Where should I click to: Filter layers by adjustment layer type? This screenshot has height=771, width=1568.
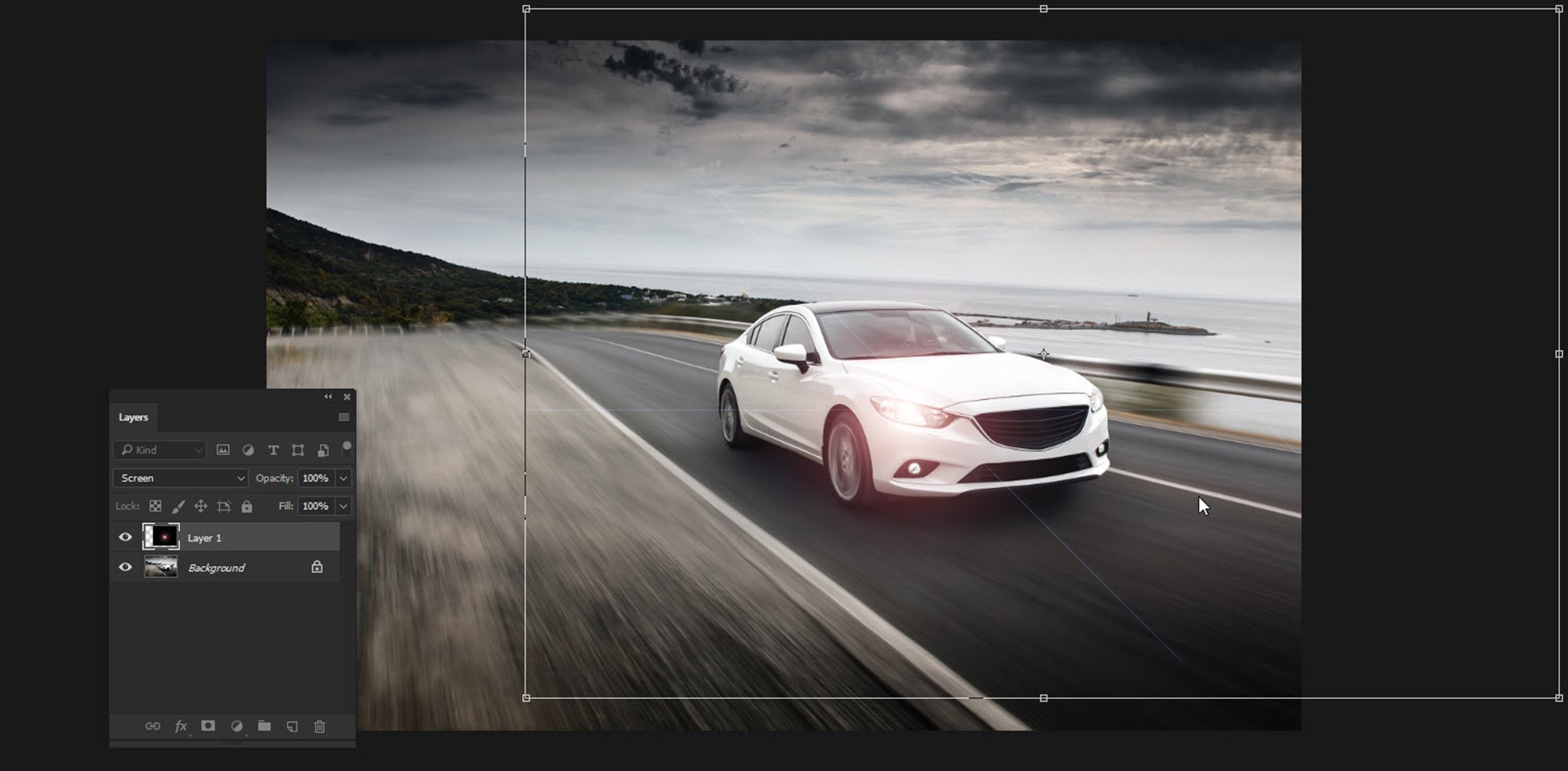[248, 450]
